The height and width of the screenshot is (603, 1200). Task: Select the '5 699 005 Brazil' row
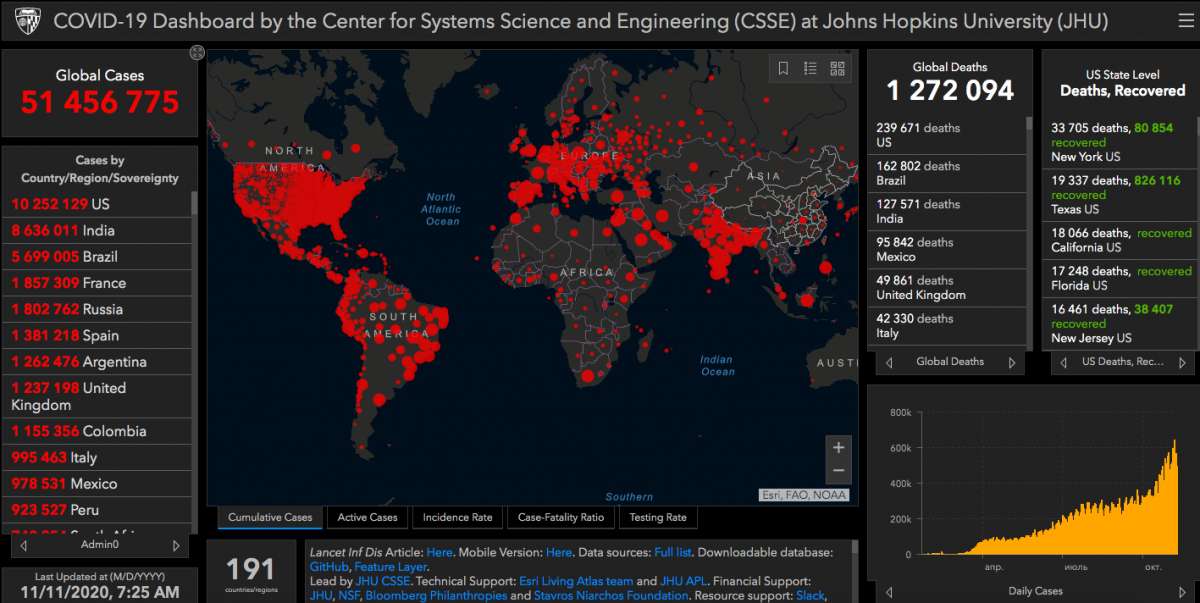click(x=97, y=257)
